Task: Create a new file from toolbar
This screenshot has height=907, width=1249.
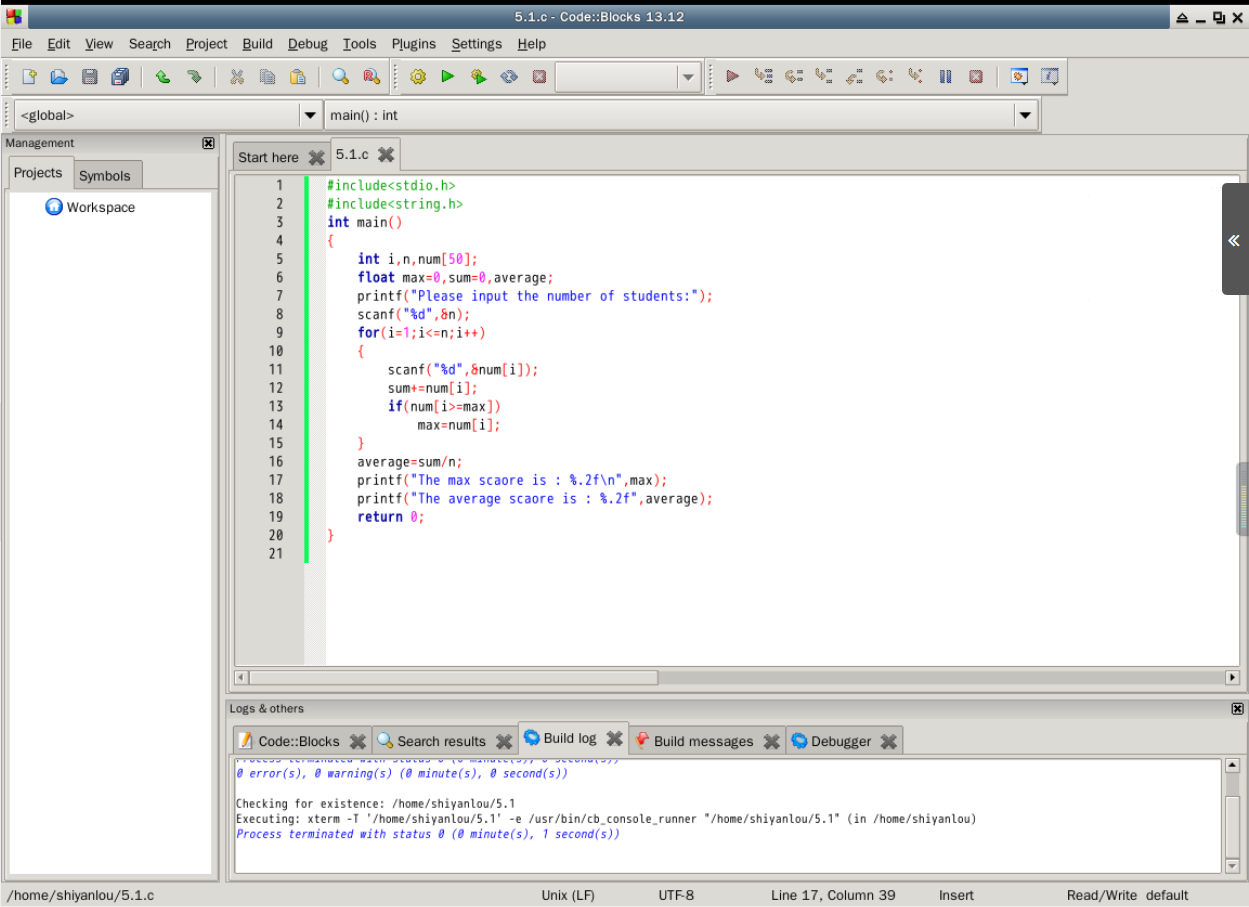Action: [x=29, y=76]
